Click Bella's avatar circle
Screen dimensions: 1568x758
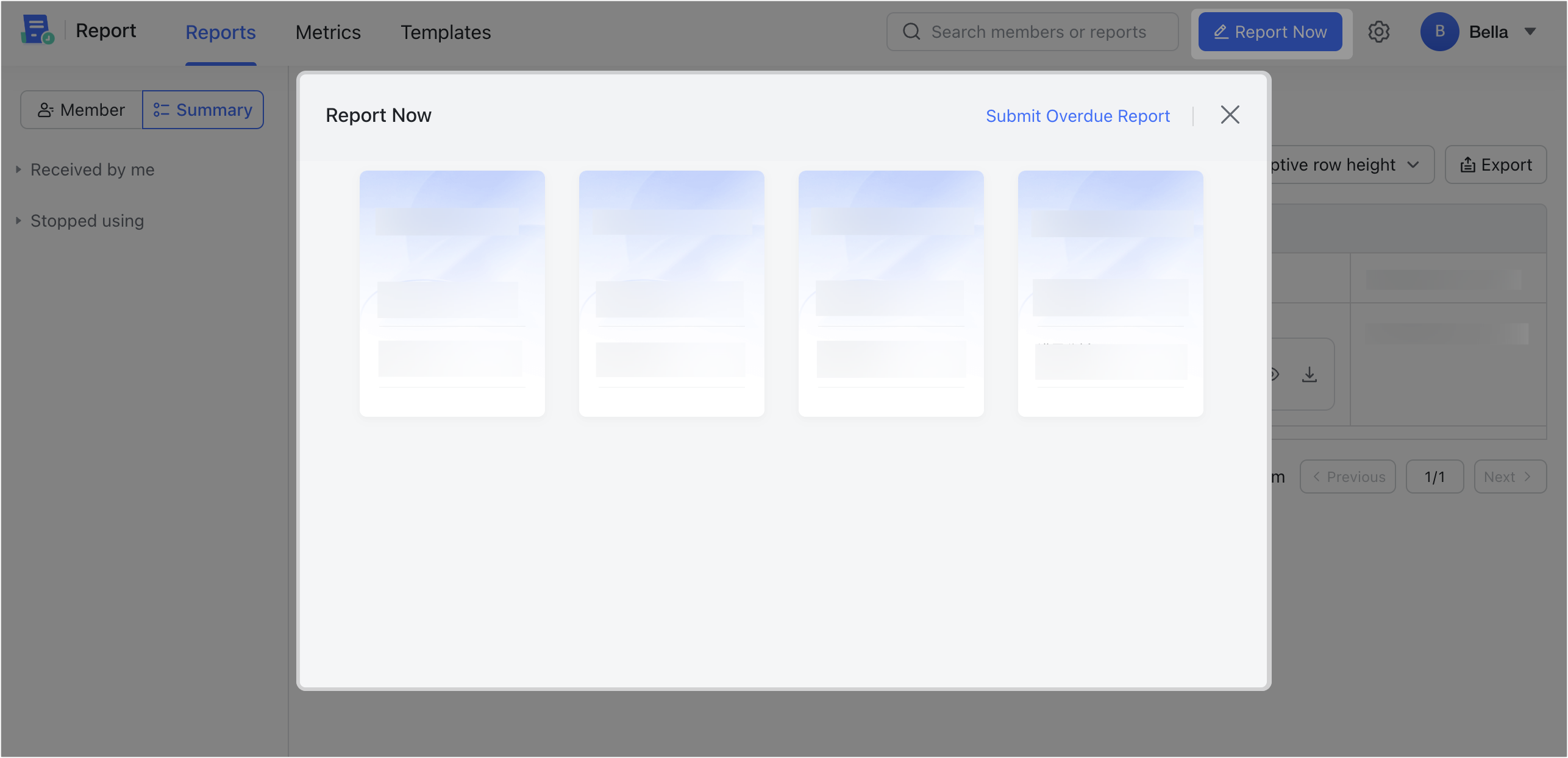[x=1439, y=32]
